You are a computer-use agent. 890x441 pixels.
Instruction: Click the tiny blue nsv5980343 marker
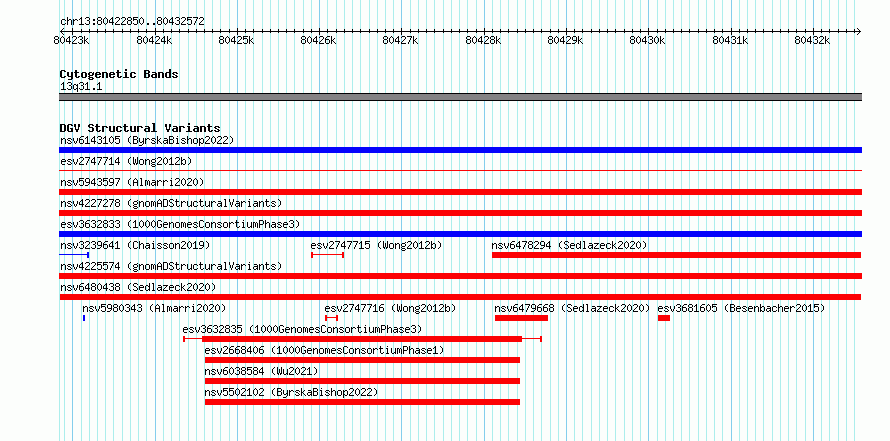coord(84,318)
